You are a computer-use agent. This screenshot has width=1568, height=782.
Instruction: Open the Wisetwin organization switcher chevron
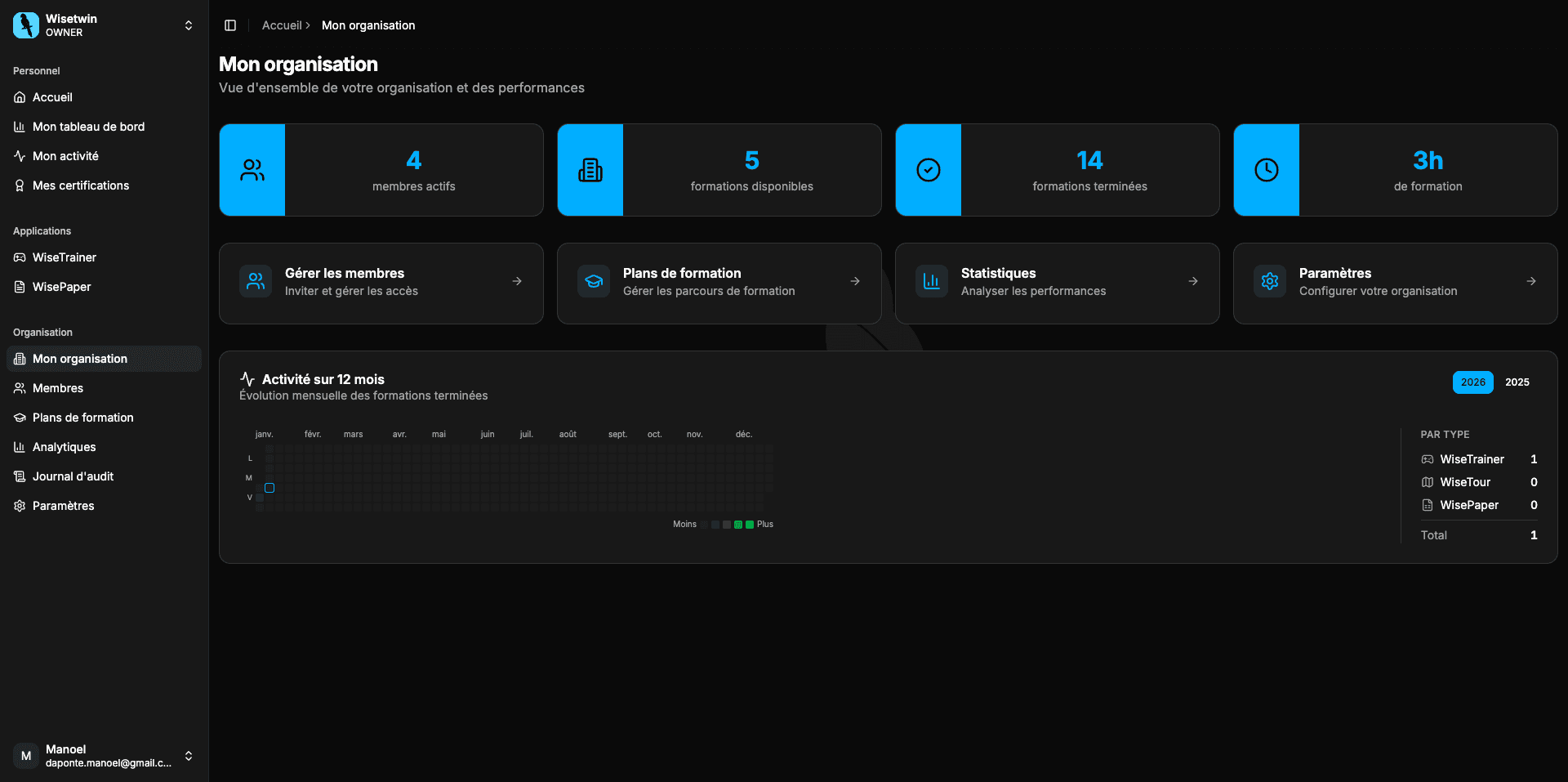188,25
